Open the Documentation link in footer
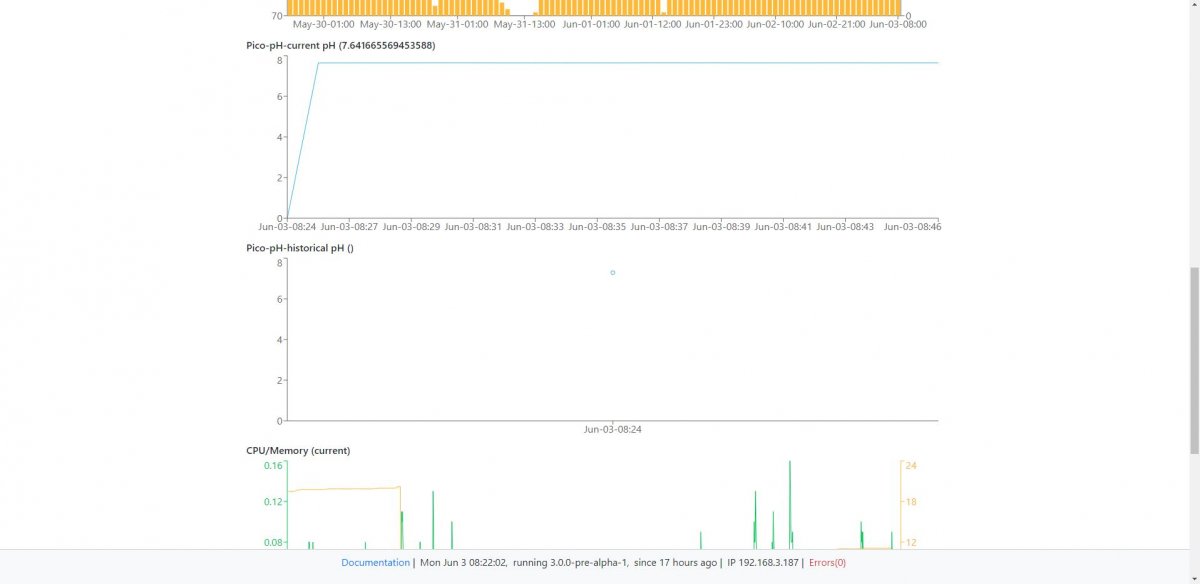 (x=375, y=563)
